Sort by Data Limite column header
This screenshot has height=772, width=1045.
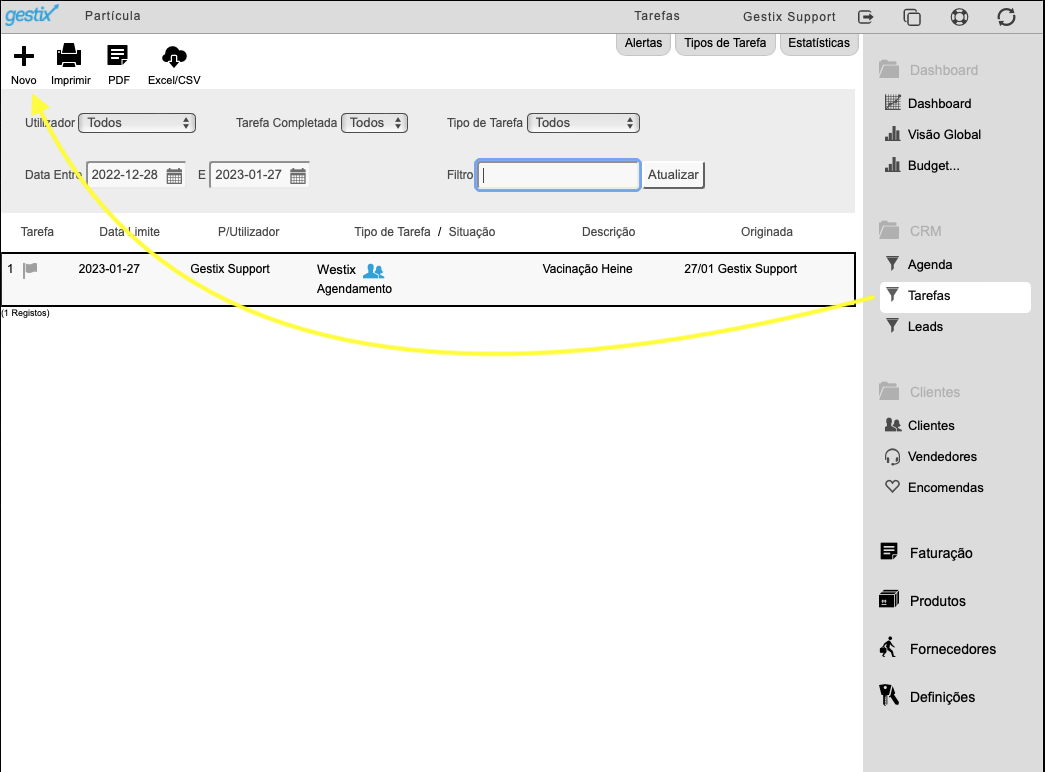129,232
